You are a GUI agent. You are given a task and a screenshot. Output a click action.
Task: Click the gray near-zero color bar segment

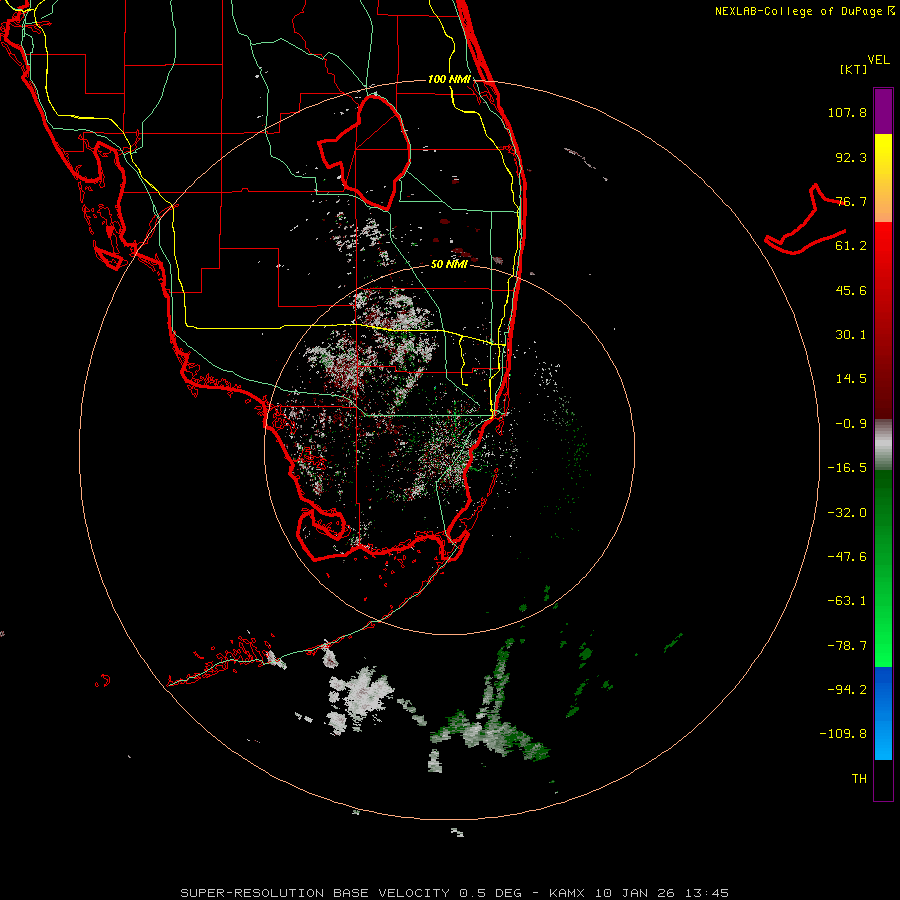(883, 445)
